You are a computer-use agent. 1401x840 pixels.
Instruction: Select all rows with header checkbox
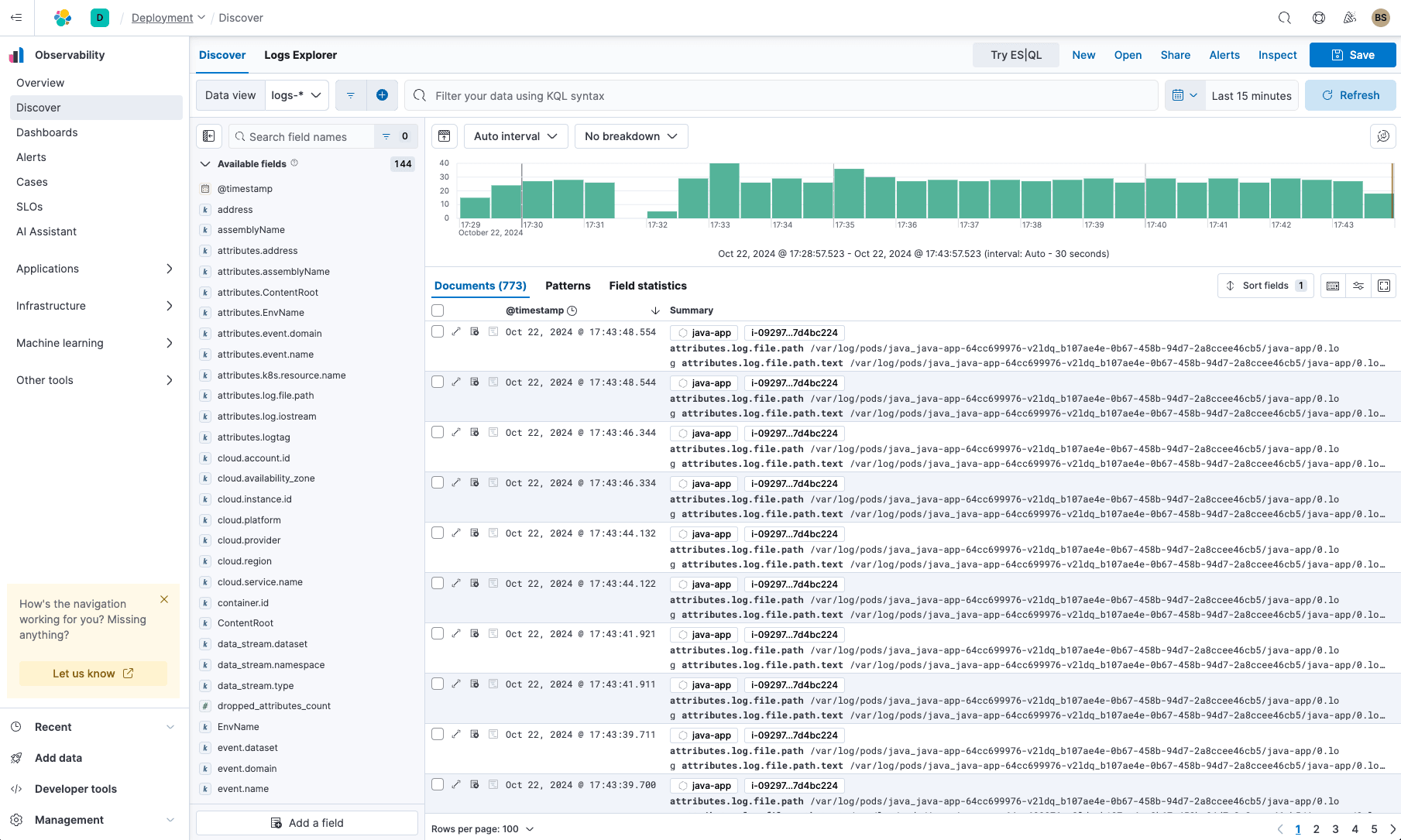438,310
